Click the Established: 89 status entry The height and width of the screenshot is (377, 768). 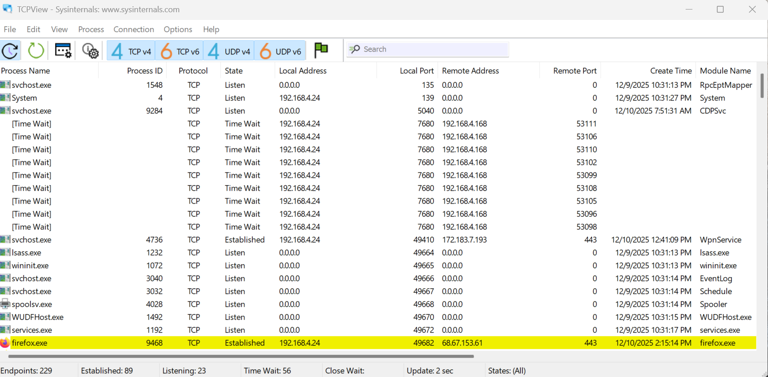[107, 371]
